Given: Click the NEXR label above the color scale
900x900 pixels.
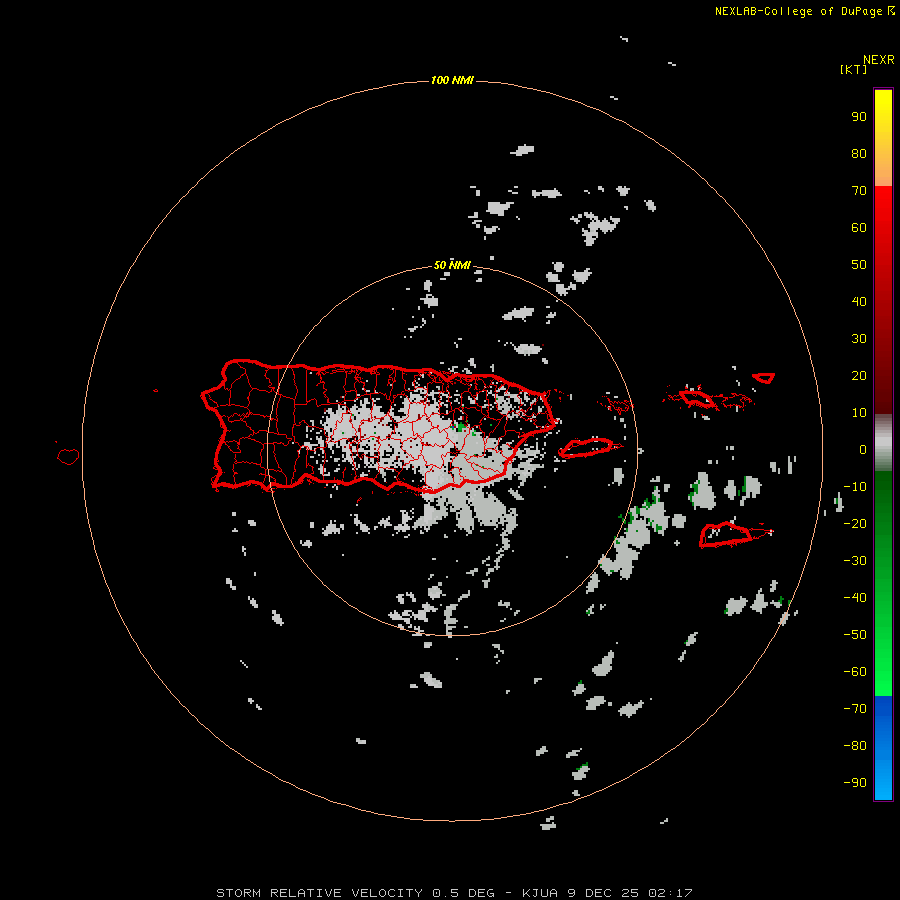Looking at the screenshot, I should (878, 60).
